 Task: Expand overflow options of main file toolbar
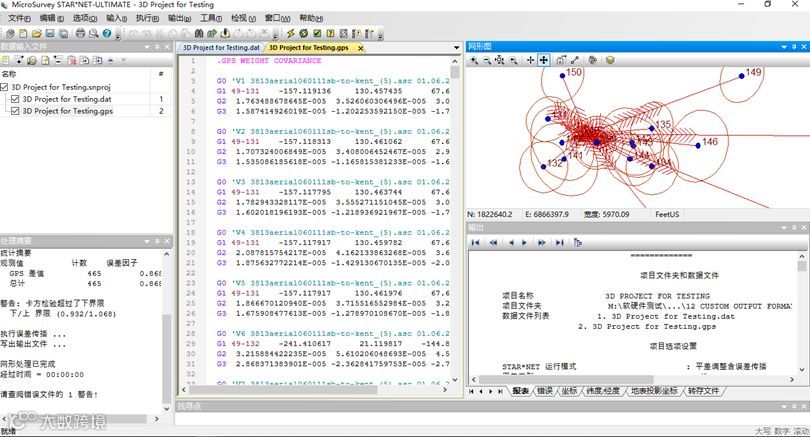pos(118,35)
